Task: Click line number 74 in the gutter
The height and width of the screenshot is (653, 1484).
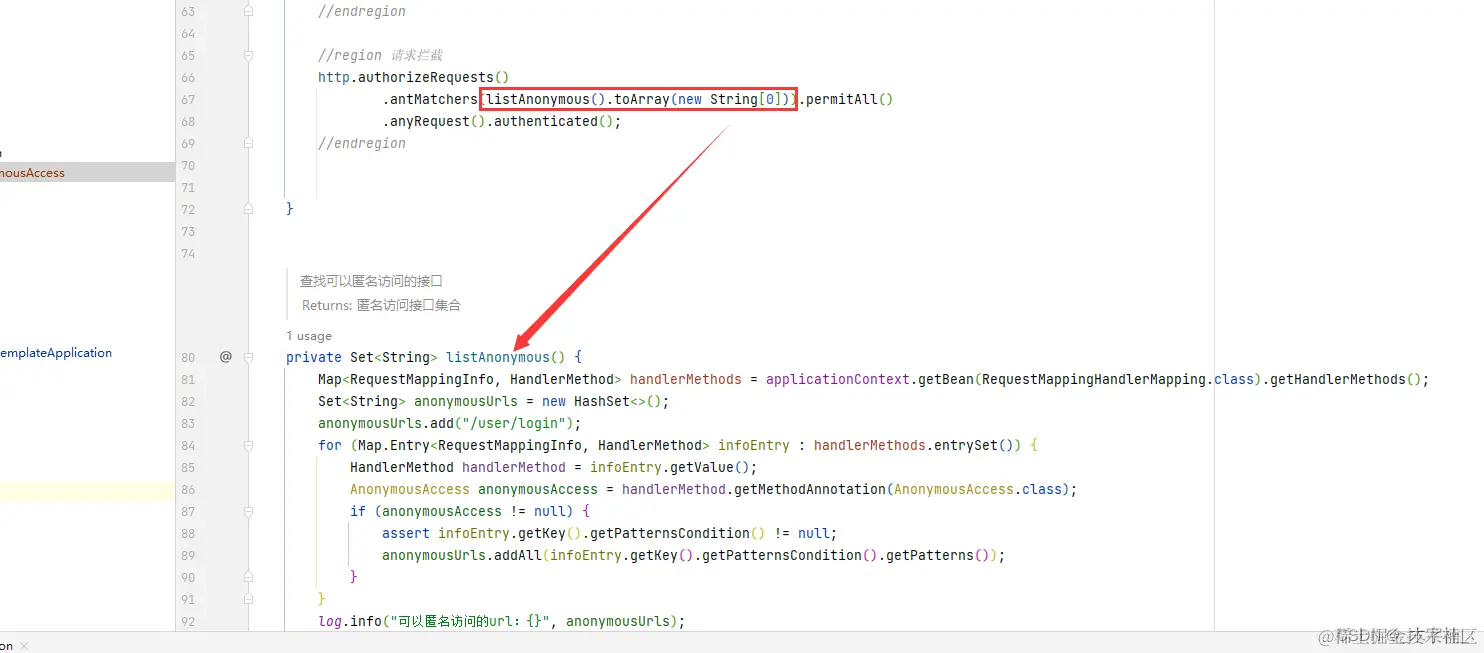Action: pos(188,253)
